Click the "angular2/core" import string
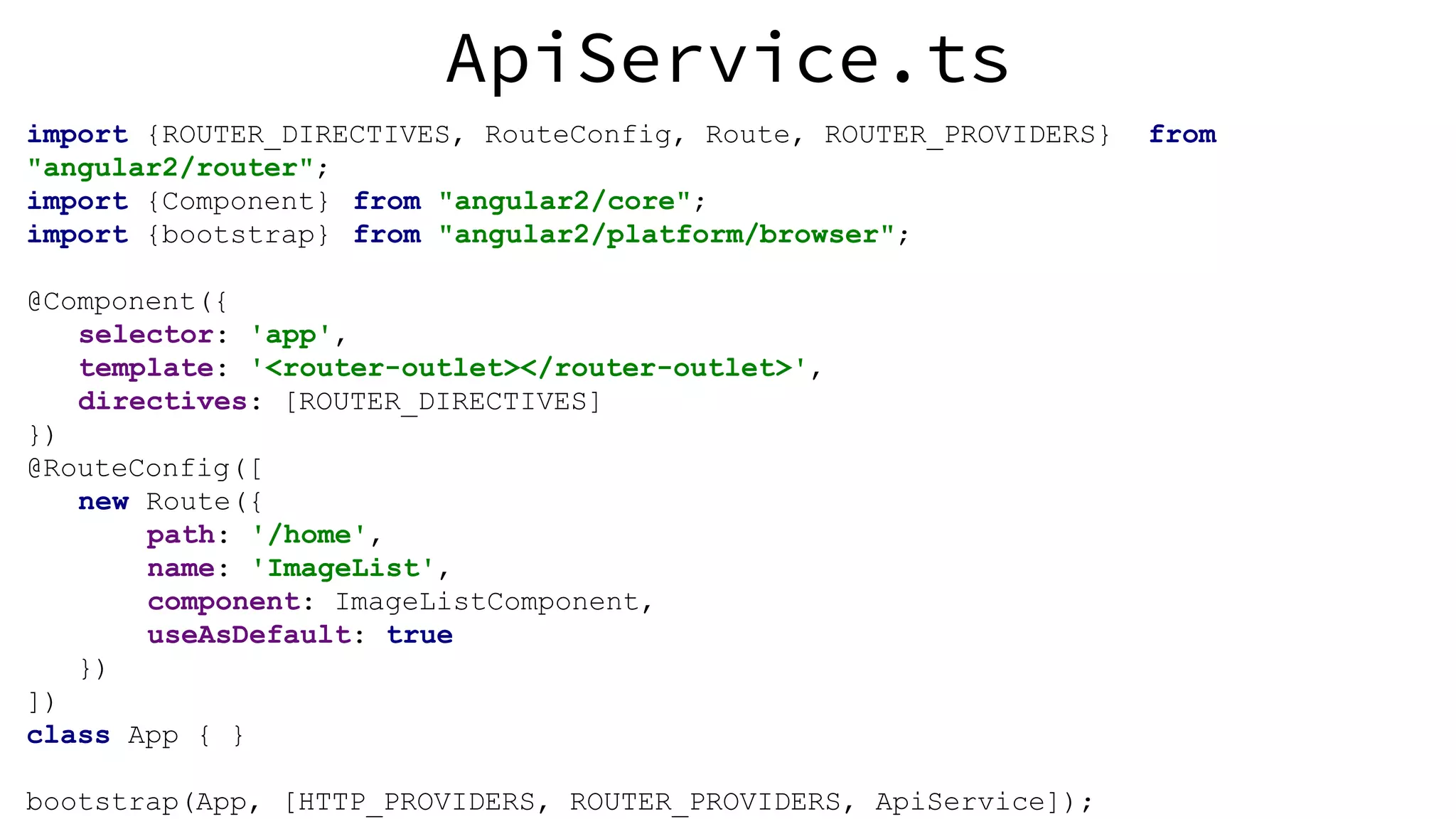Viewport: 1456px width, 819px height. 564,201
